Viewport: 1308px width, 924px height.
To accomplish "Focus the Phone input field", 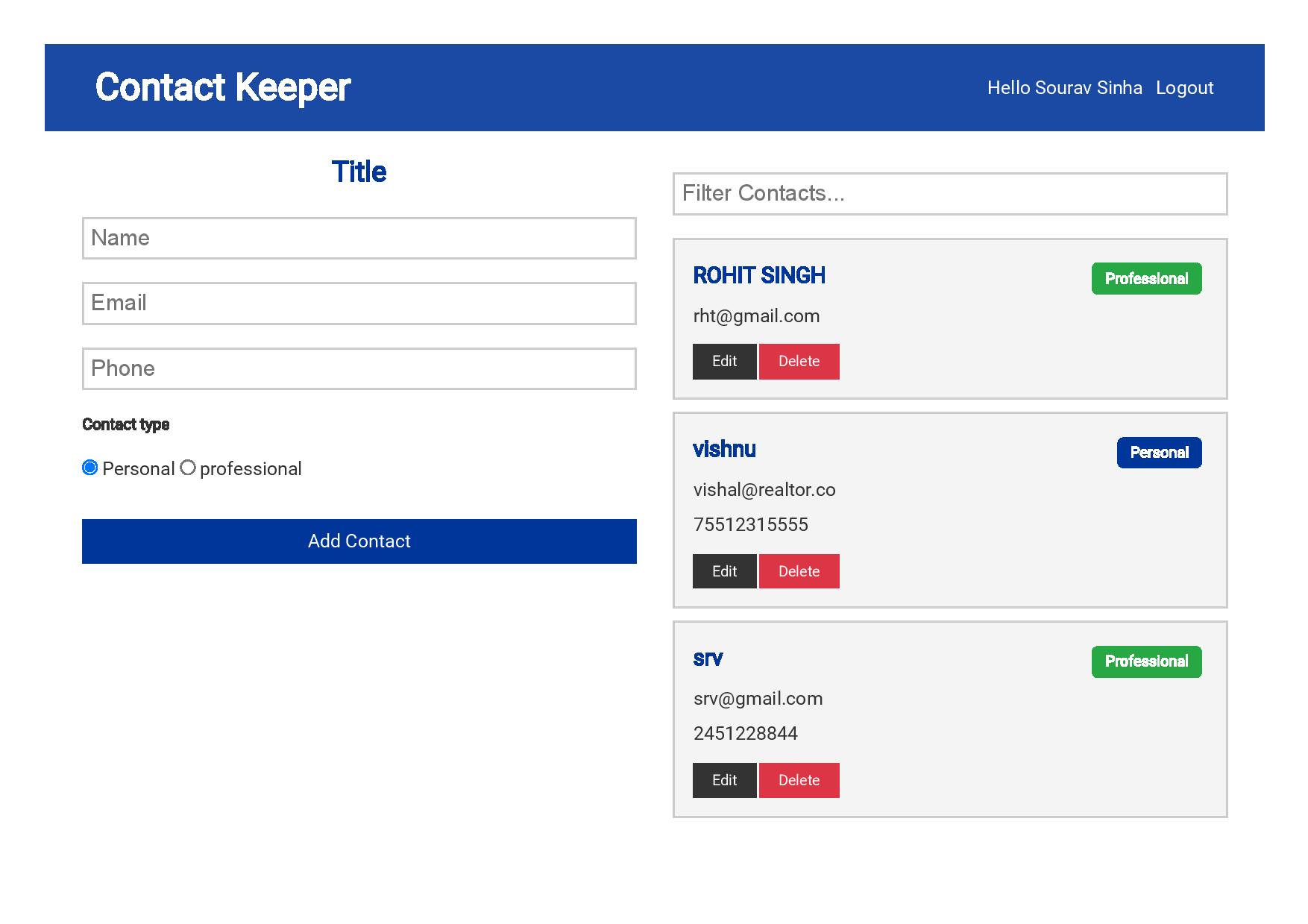I will (x=359, y=368).
